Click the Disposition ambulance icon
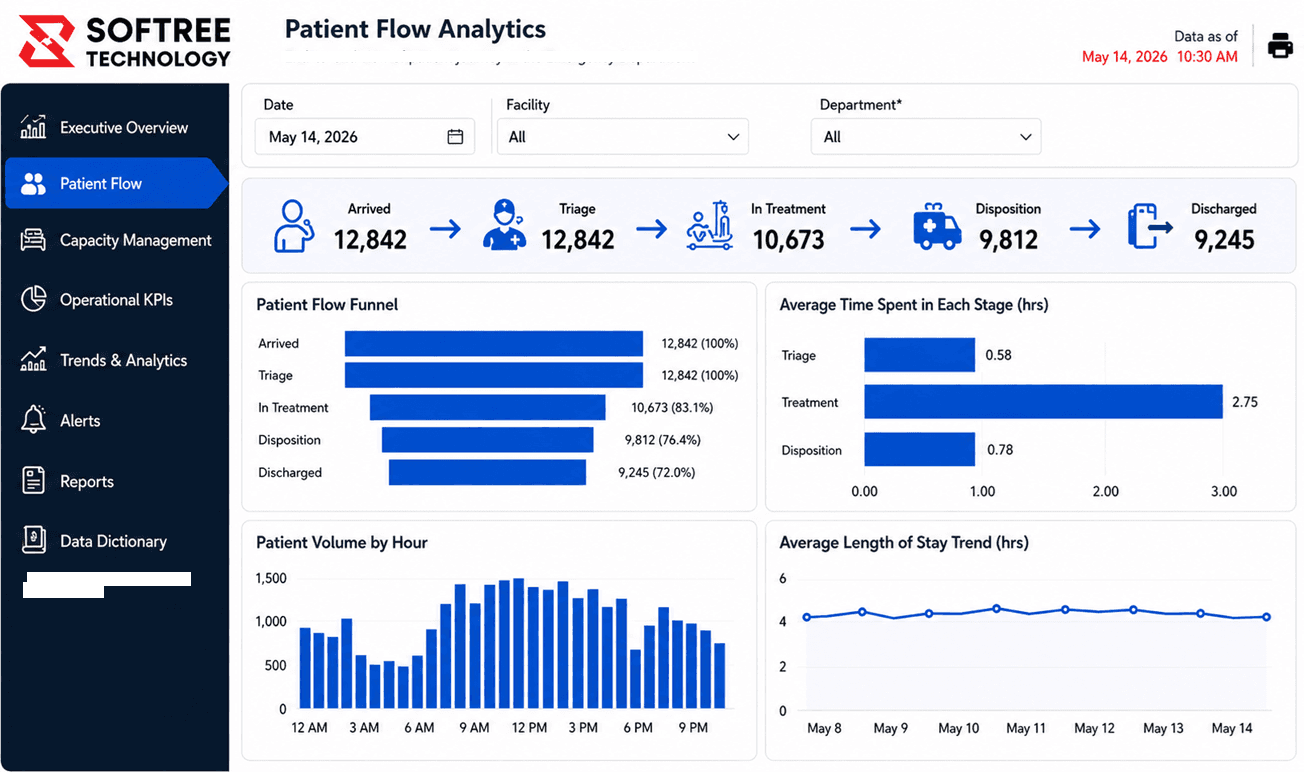Screen dimensions: 1304x772 [937, 226]
